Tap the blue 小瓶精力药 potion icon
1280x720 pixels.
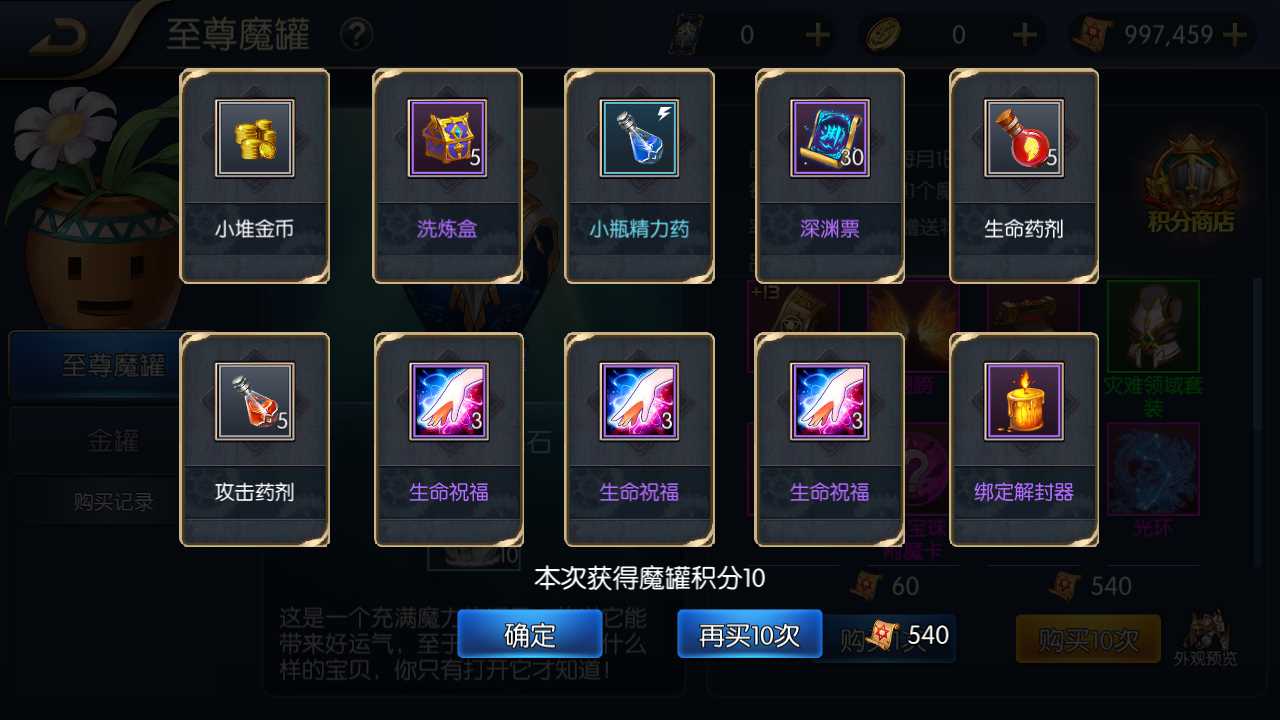(x=640, y=138)
